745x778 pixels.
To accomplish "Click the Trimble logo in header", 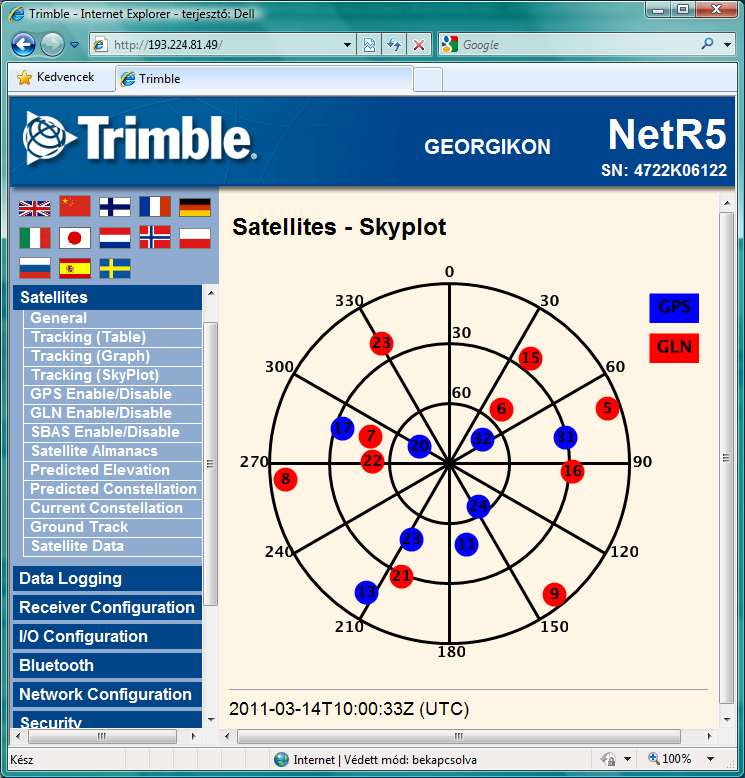I will tap(139, 137).
